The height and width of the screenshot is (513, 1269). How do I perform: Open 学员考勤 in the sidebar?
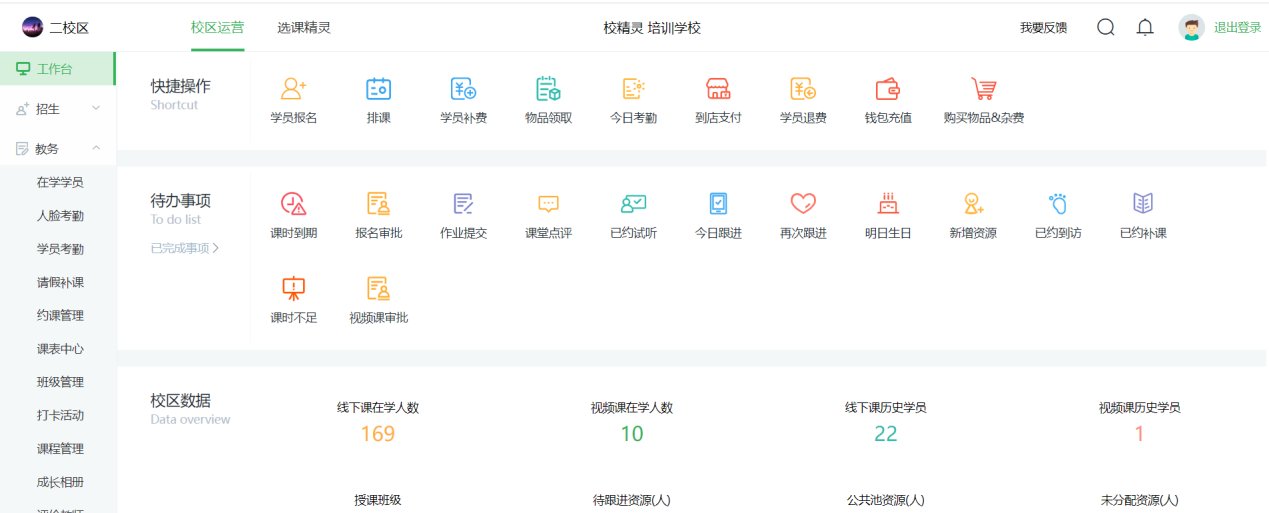pos(60,249)
